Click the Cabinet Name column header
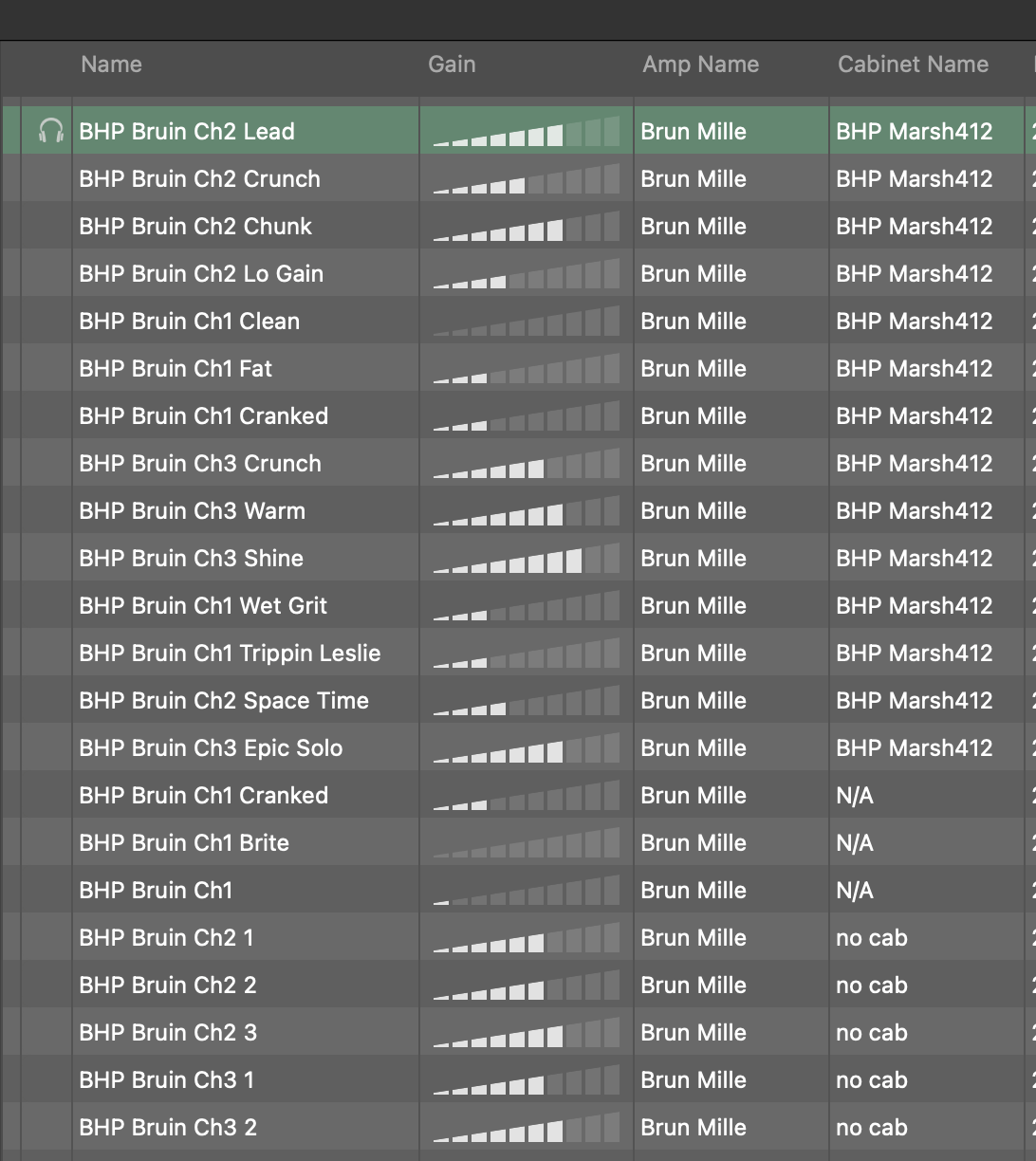The height and width of the screenshot is (1161, 1036). [x=913, y=64]
